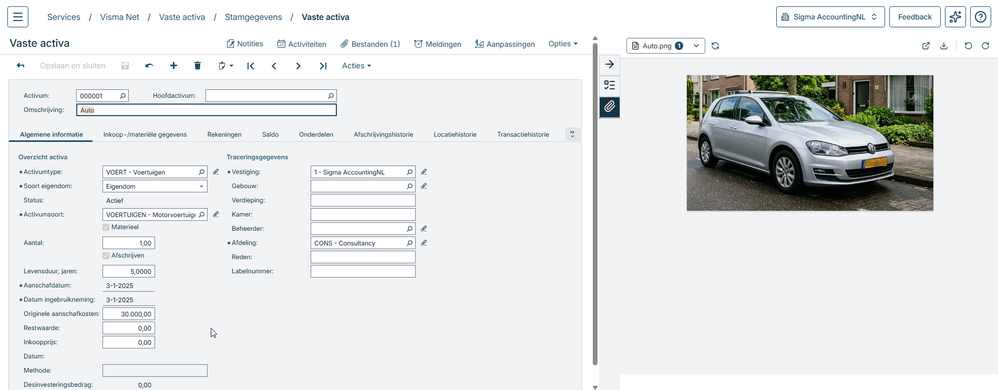Delete the asset with the trash icon

pos(197,66)
